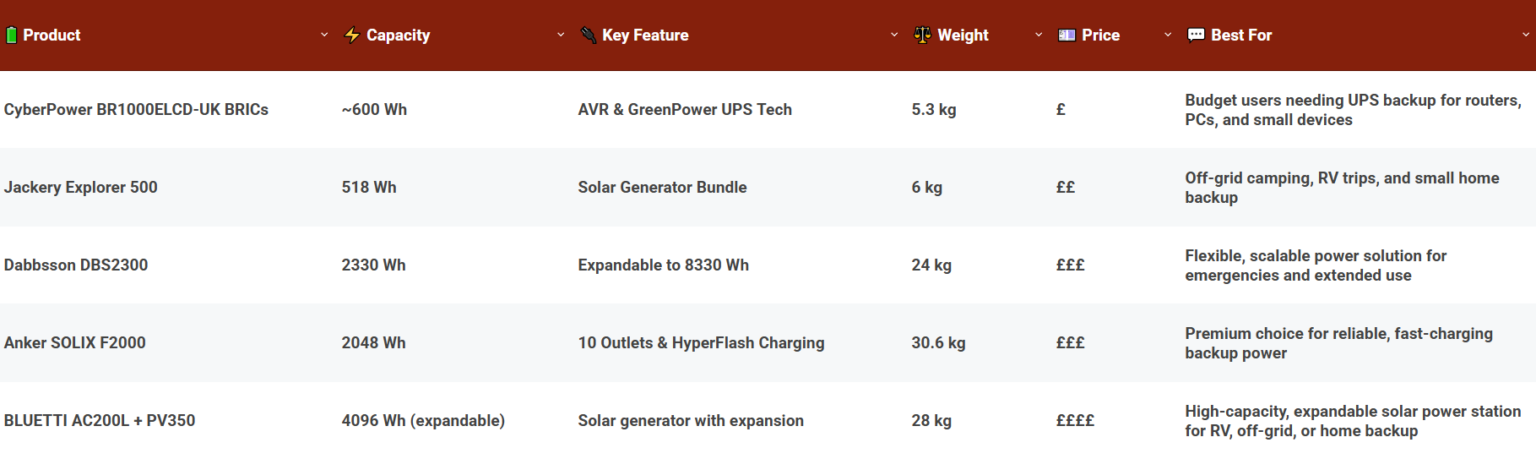Open the Key Feature column dropdown chevron
The width and height of the screenshot is (1536, 459).
(894, 35)
